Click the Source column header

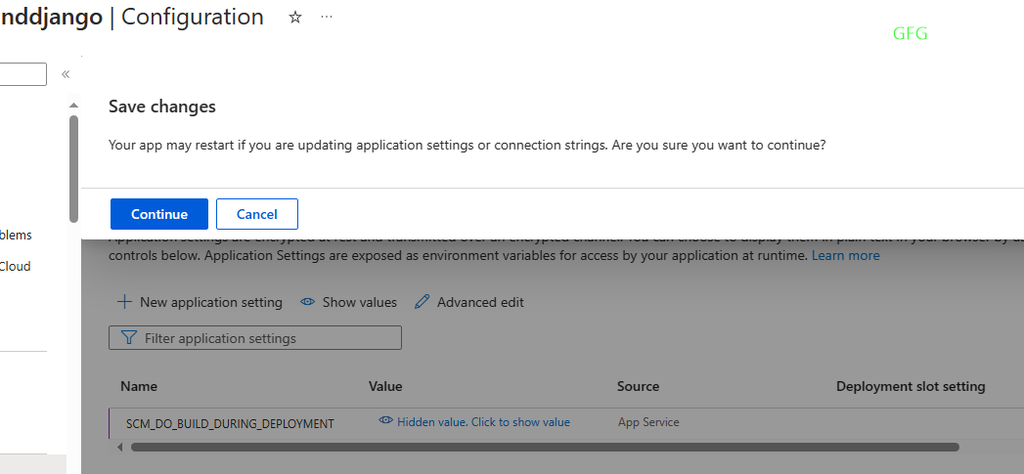(638, 386)
